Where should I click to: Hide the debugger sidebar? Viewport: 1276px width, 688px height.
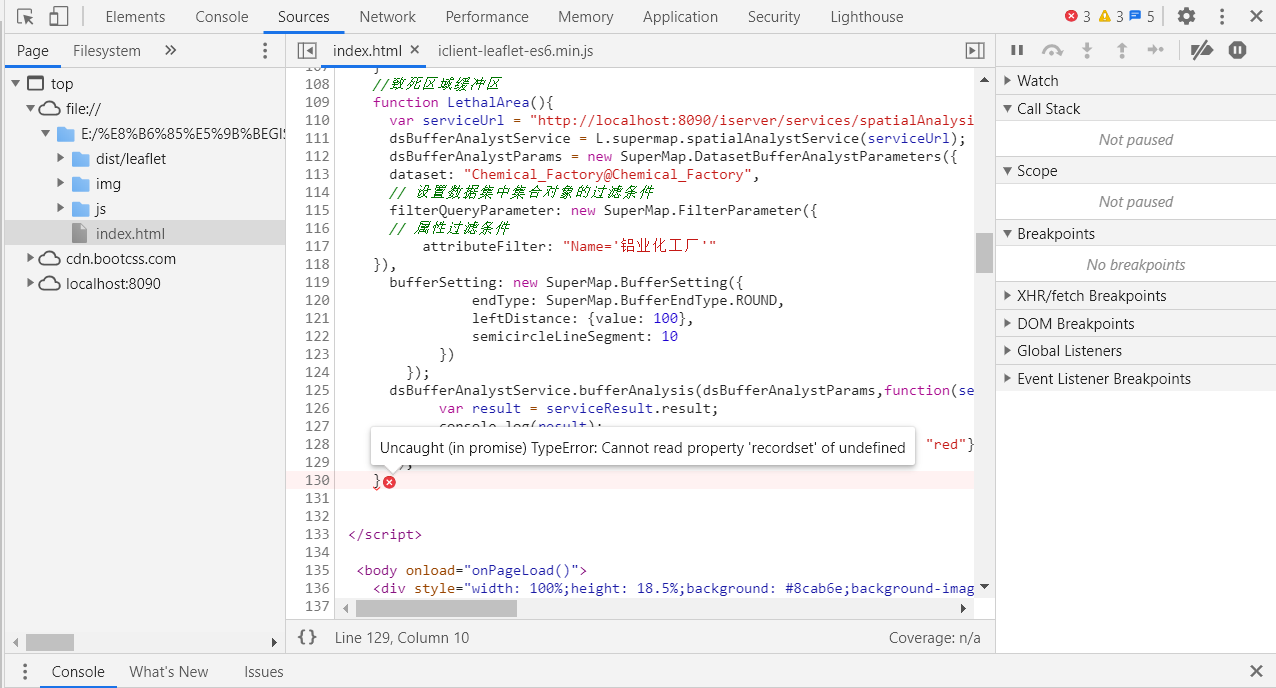click(x=975, y=50)
